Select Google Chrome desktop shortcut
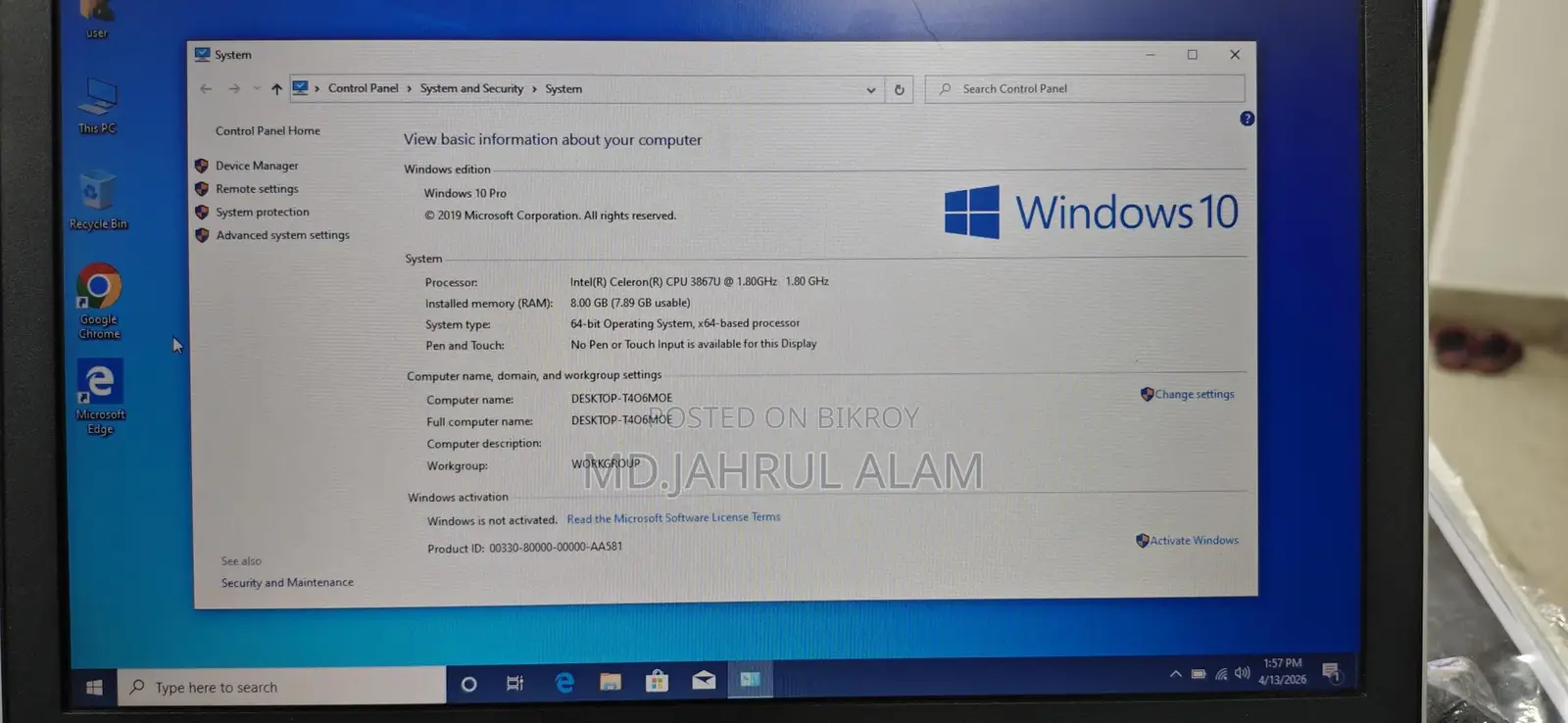1568x723 pixels. (99, 301)
